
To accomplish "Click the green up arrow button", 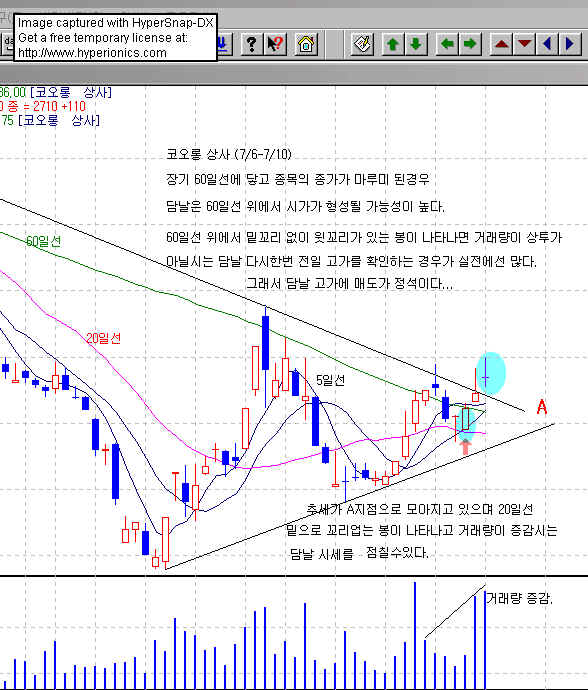I will 393,44.
